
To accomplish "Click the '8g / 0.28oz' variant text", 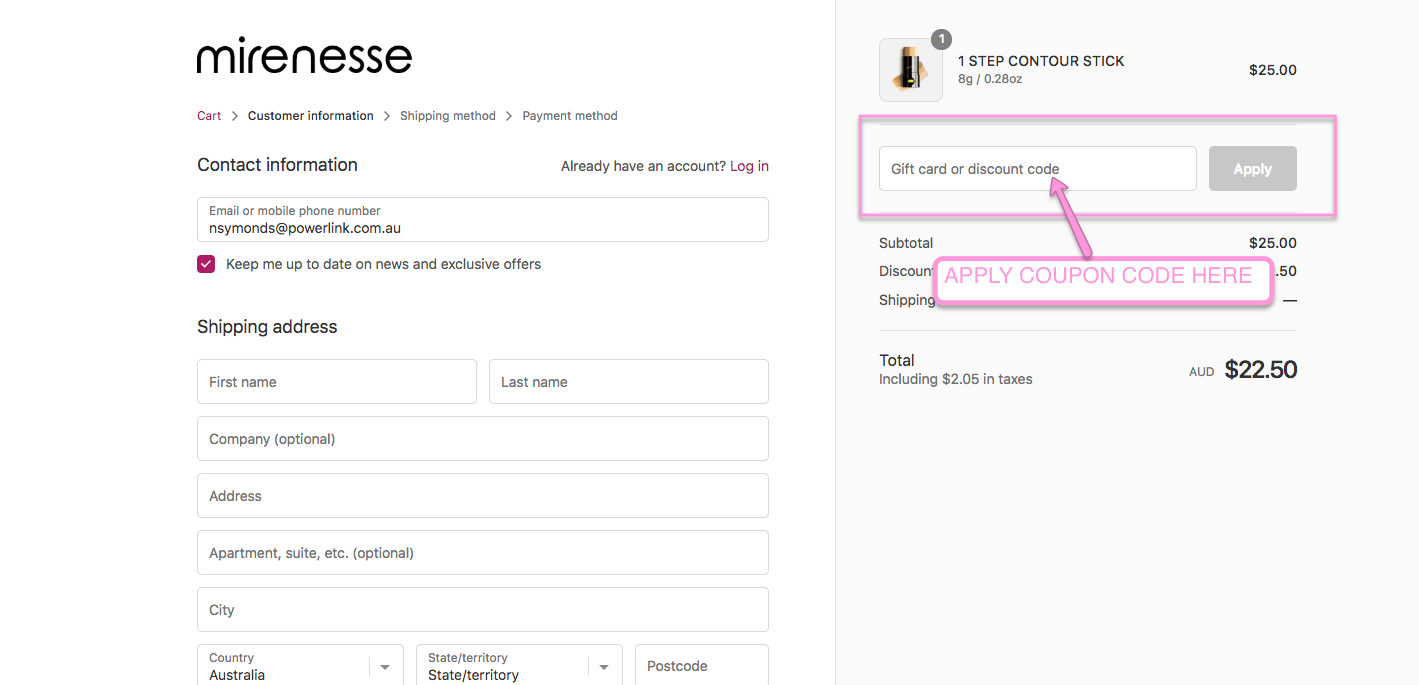I will pyautogui.click(x=990, y=79).
